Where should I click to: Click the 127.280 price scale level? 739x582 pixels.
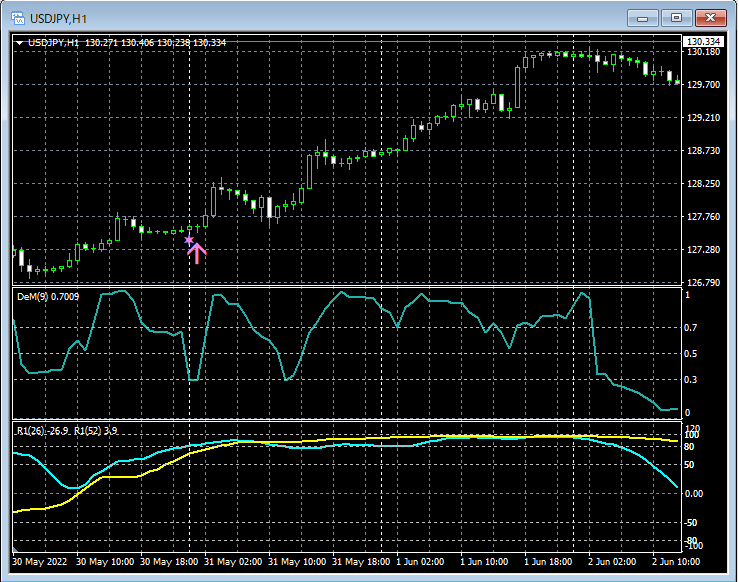[704, 250]
